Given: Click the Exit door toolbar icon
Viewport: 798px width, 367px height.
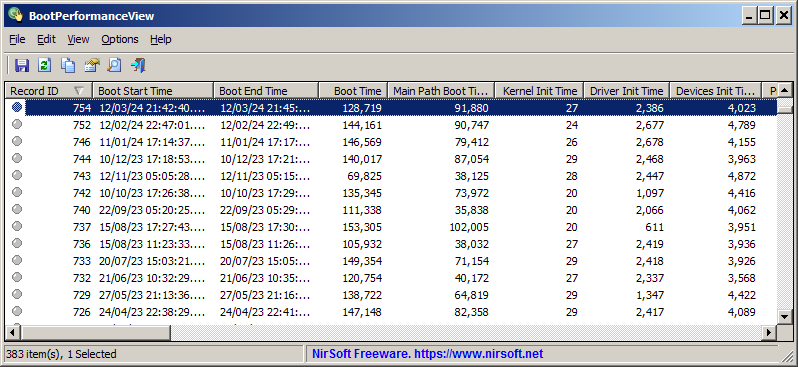Looking at the screenshot, I should pyautogui.click(x=138, y=65).
